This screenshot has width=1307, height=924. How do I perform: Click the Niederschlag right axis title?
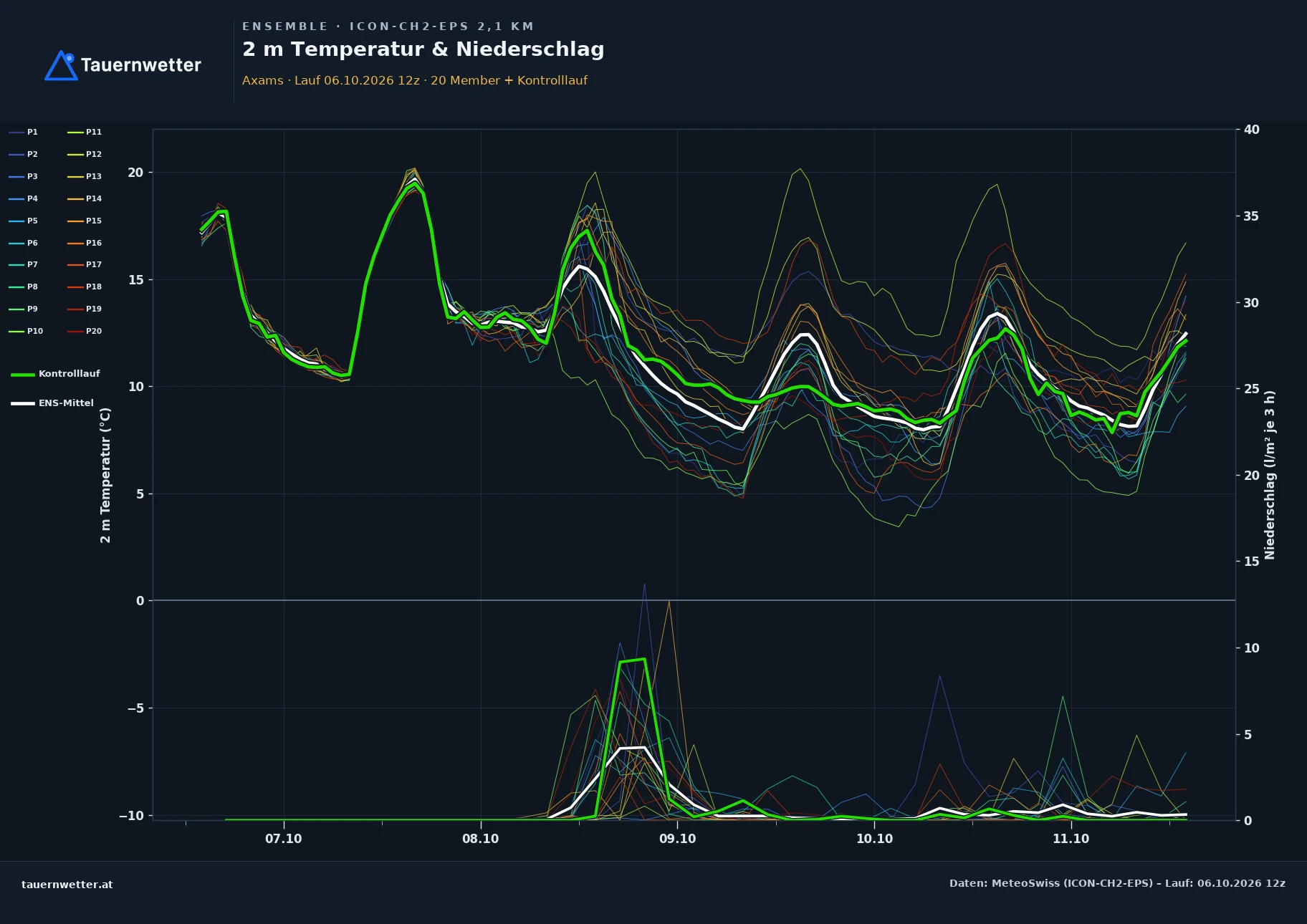(1270, 475)
